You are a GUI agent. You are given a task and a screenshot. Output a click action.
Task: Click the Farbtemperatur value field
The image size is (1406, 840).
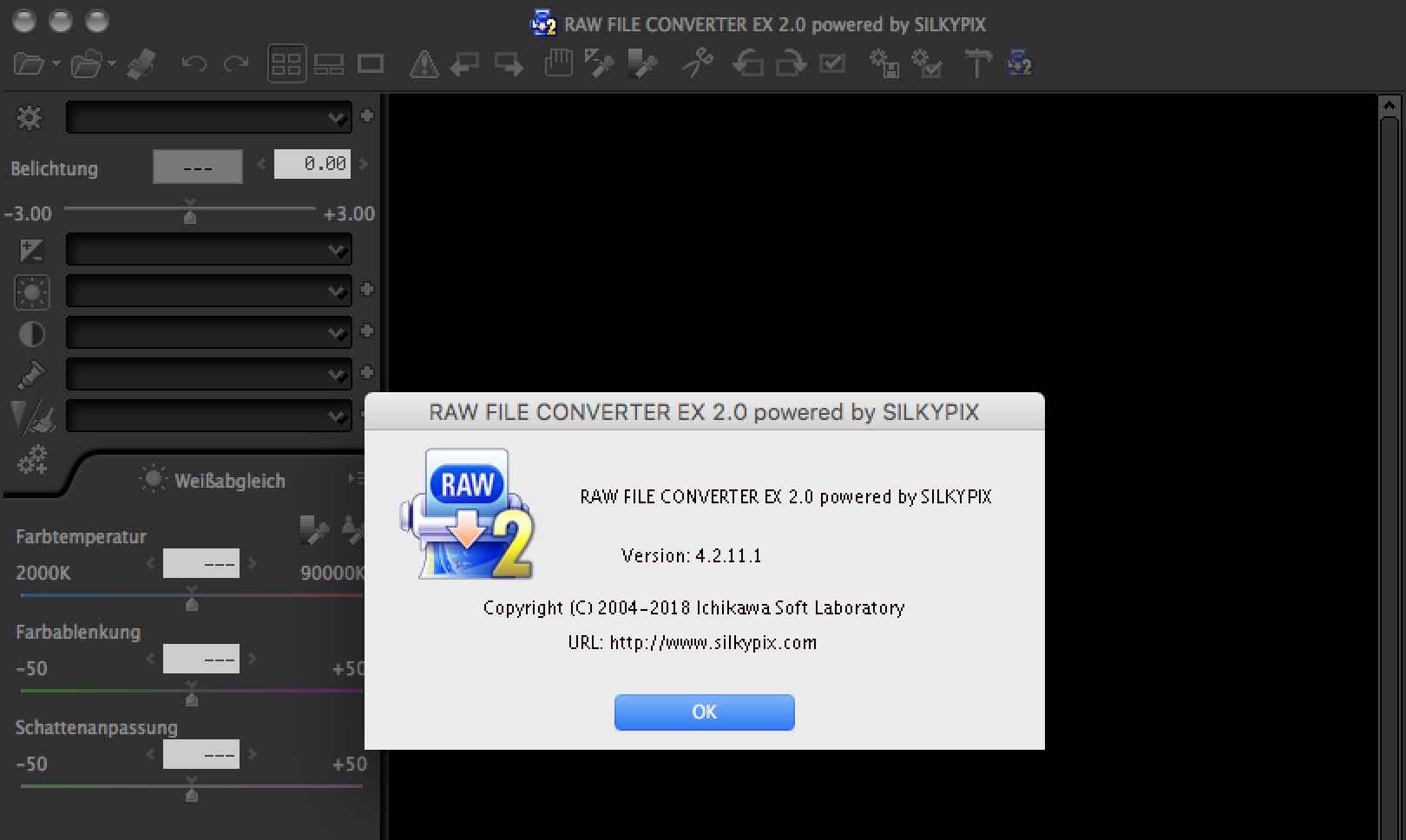coord(201,564)
